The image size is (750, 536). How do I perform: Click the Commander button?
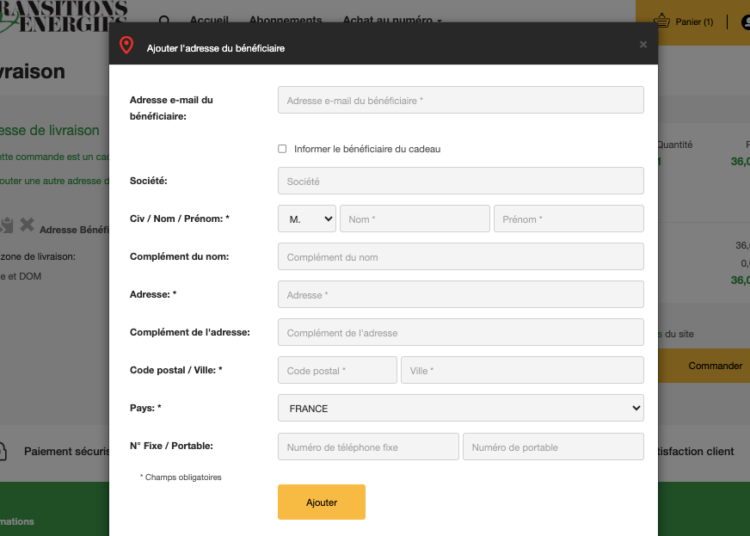click(x=714, y=366)
